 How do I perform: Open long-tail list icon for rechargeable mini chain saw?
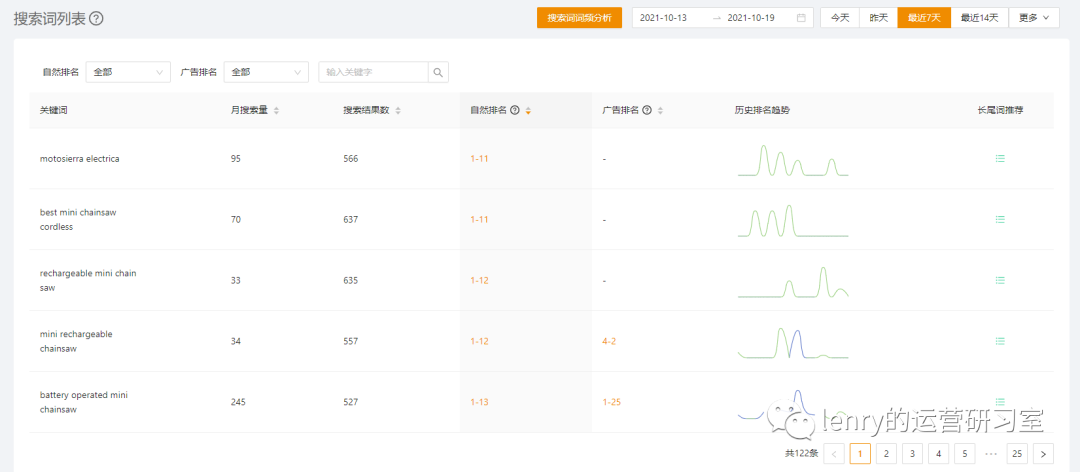pyautogui.click(x=1000, y=280)
